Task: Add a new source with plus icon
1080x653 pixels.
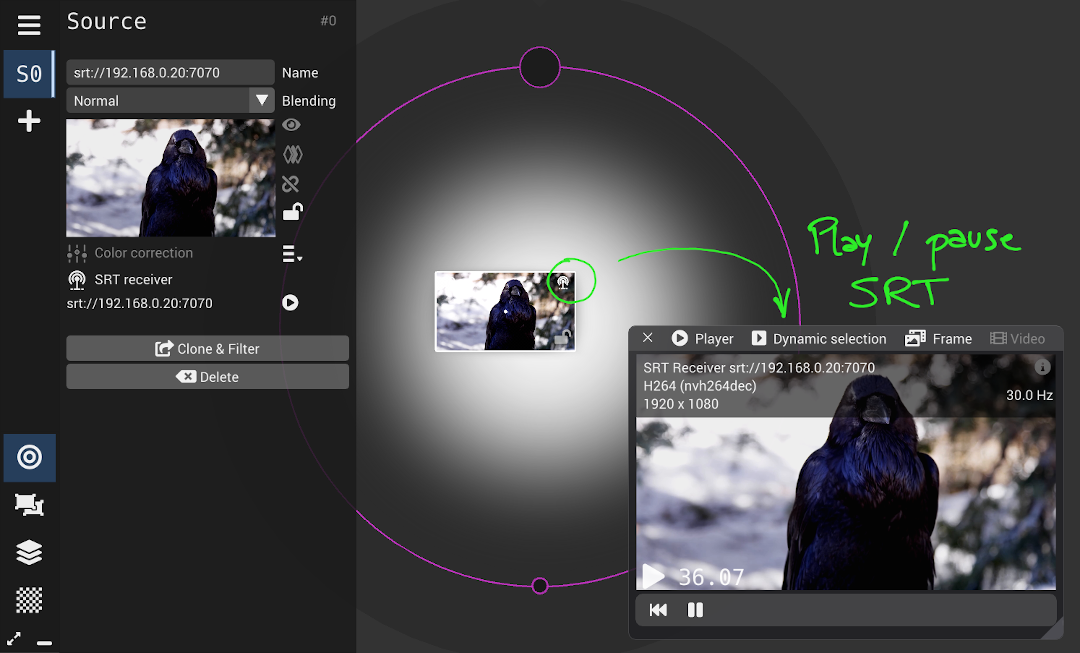Action: pos(29,122)
